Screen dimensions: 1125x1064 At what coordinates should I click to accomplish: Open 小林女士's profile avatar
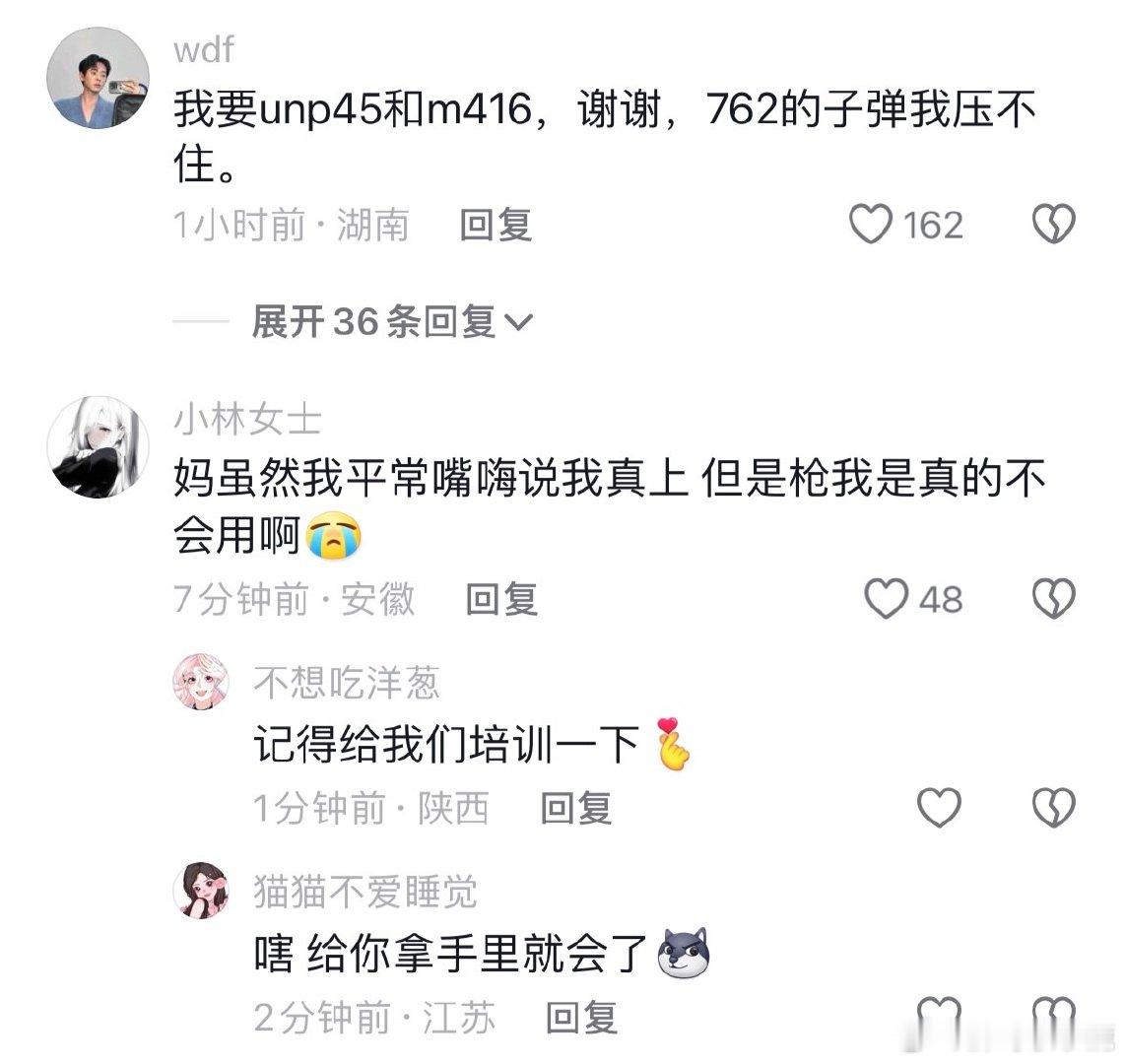point(99,447)
